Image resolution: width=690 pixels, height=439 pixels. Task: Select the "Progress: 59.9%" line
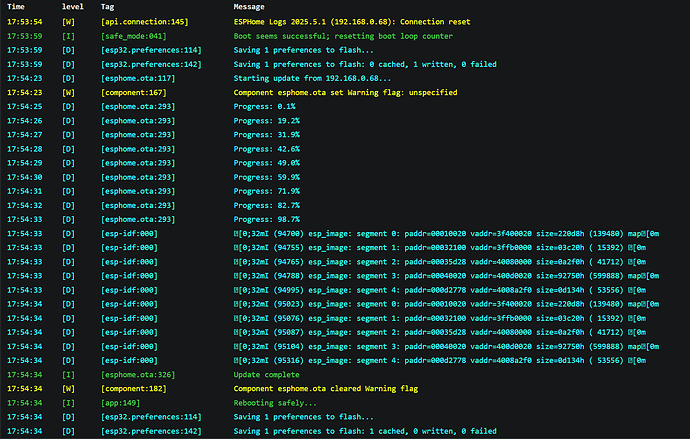[267, 177]
